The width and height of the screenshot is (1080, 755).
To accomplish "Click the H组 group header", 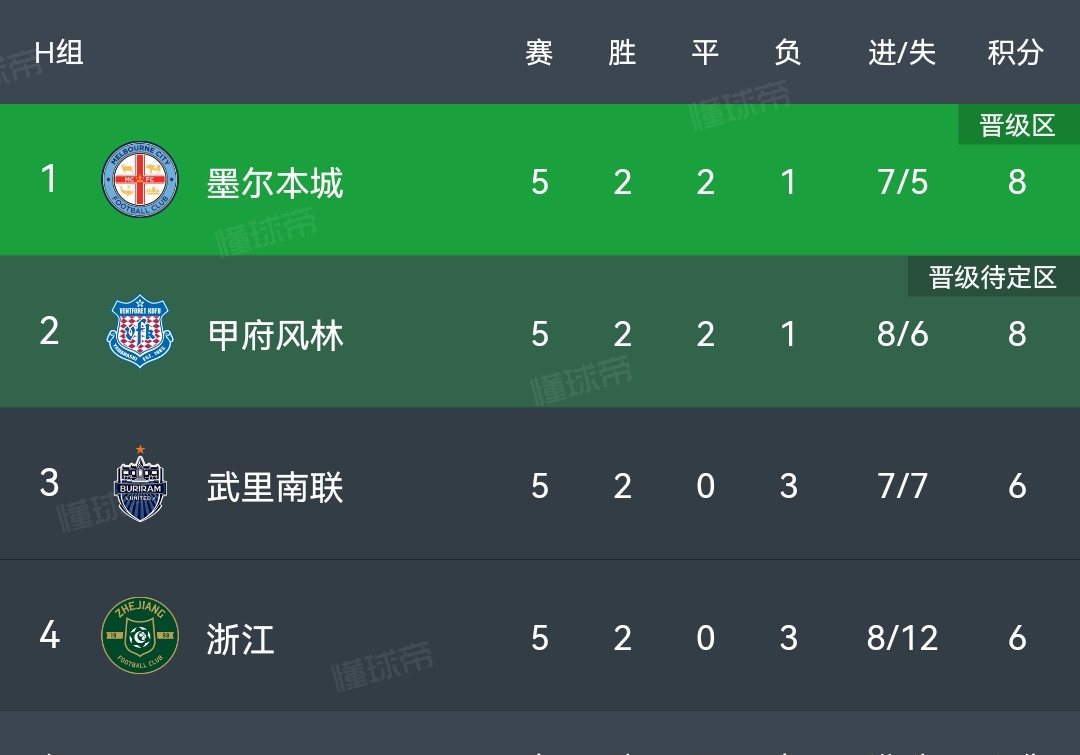I will point(59,53).
